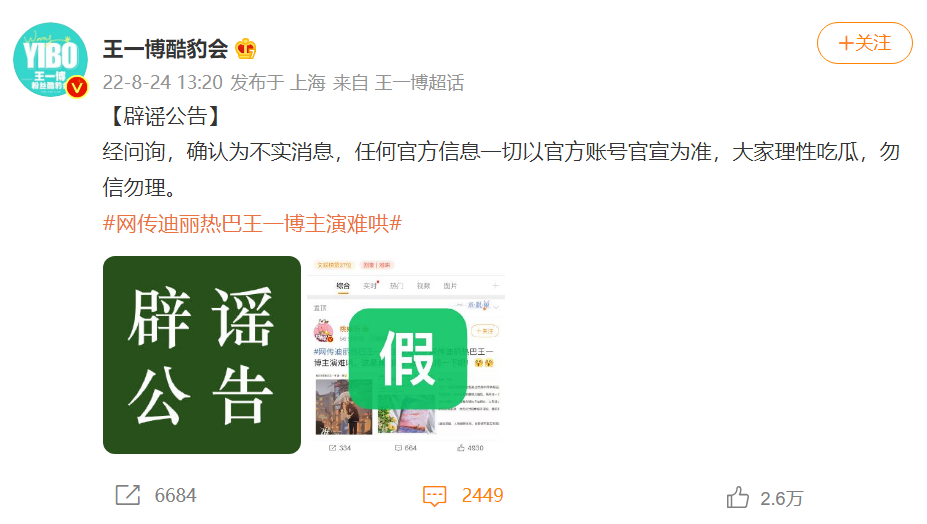Viewport: 927px width, 524px height.
Task: Follow account with +关注 button
Action: (x=864, y=43)
